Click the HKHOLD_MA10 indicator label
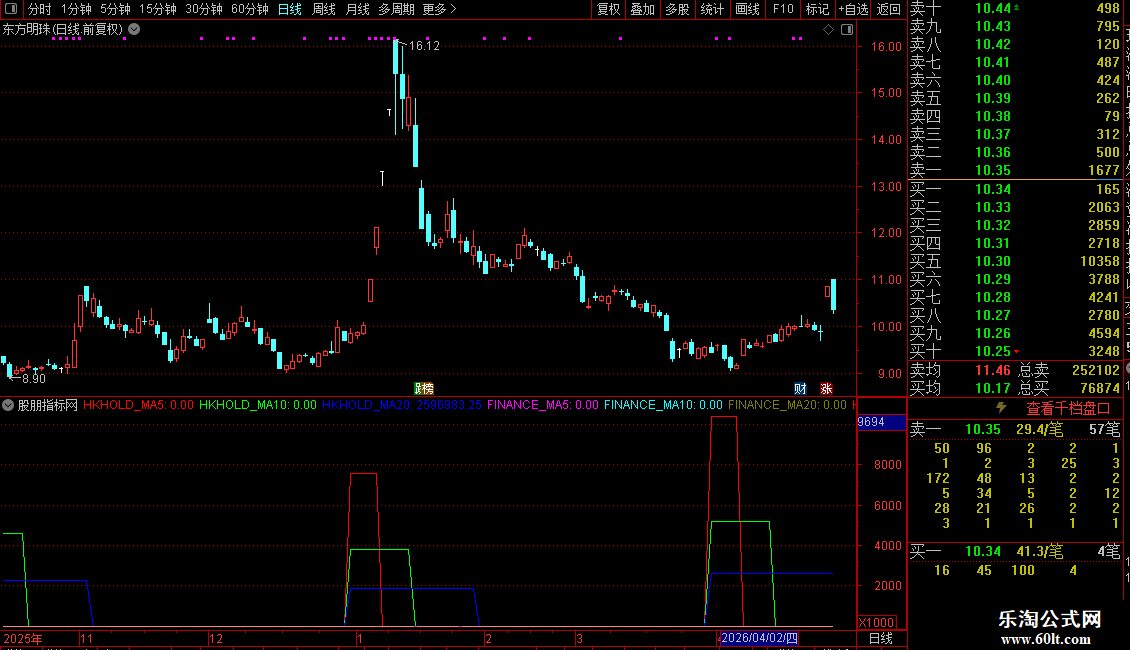This screenshot has width=1130, height=650. click(x=257, y=405)
